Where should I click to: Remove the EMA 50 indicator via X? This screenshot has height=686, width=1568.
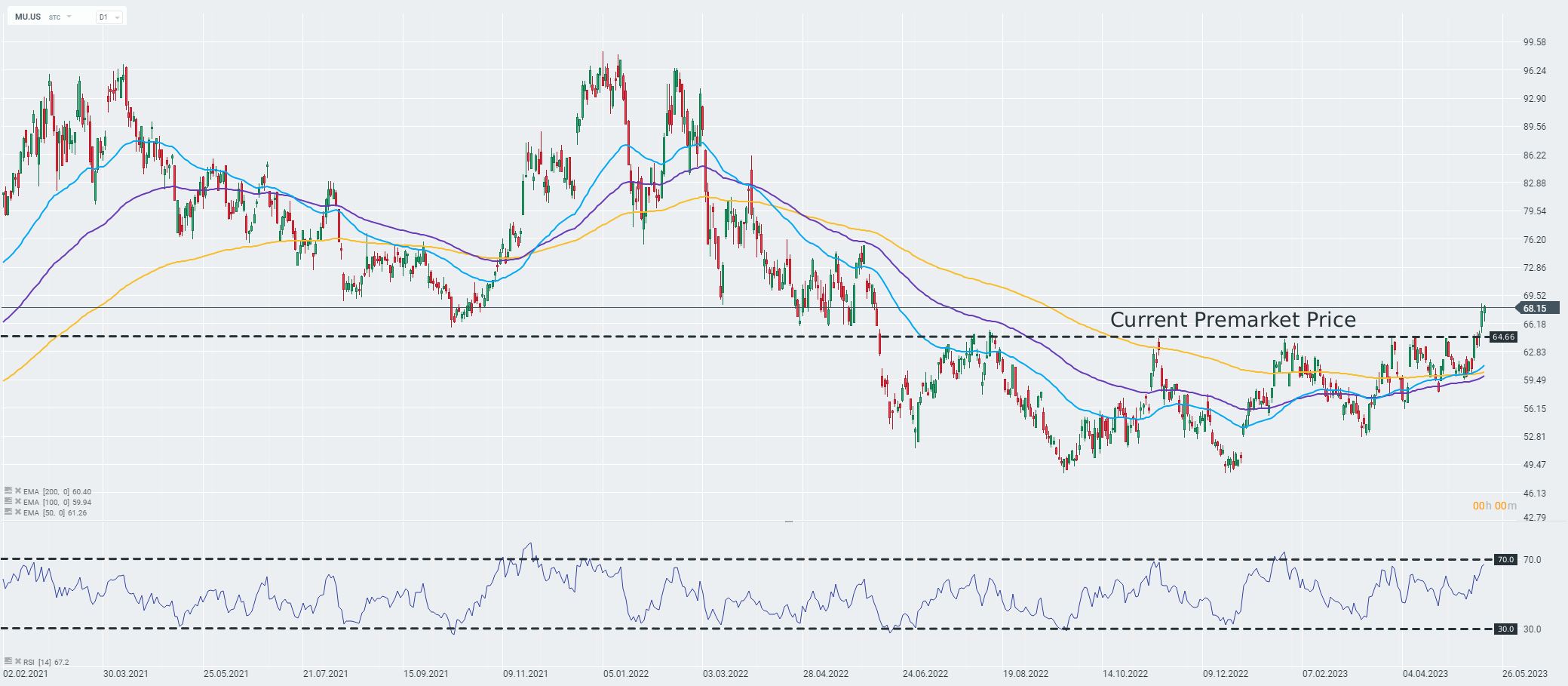coord(17,512)
